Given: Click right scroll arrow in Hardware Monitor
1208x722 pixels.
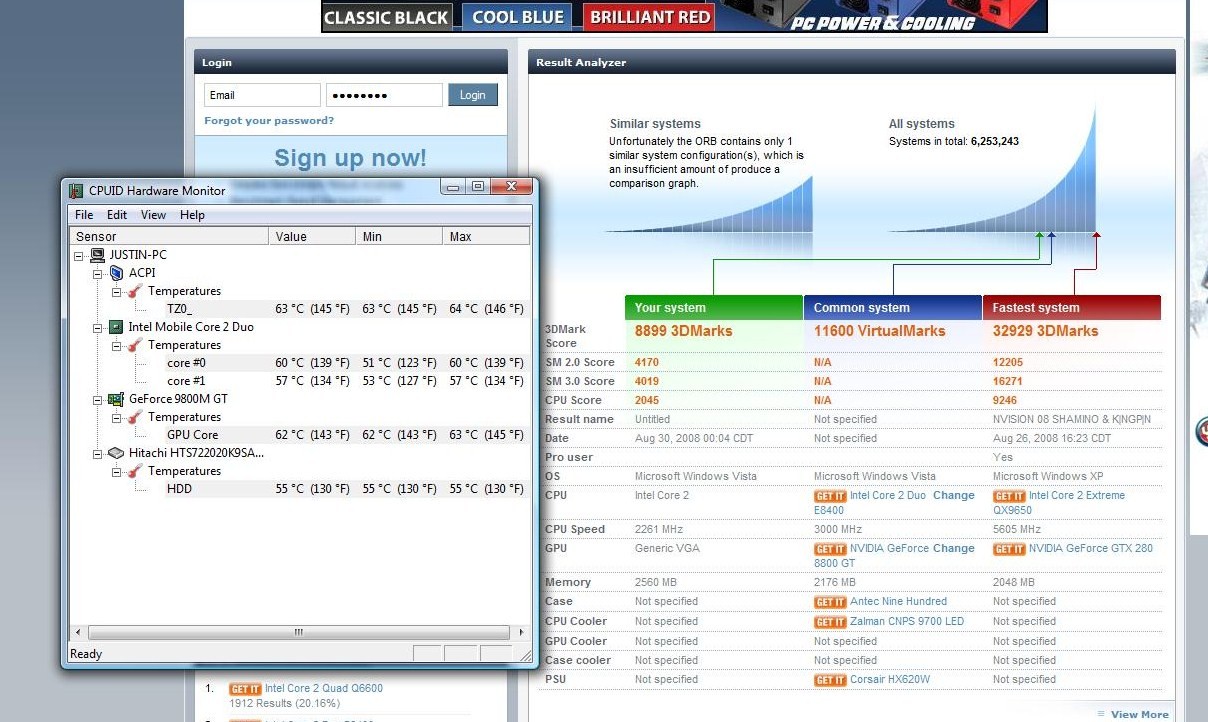Looking at the screenshot, I should pos(521,633).
